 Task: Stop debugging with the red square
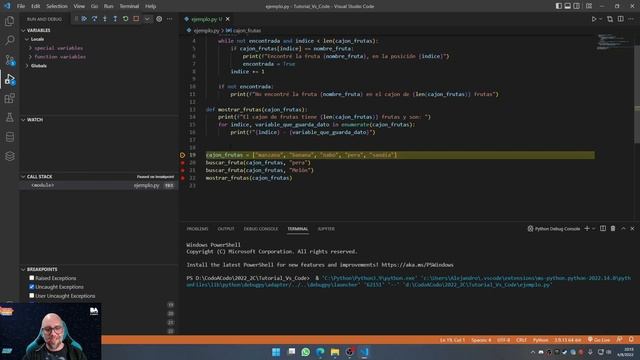[136, 19]
